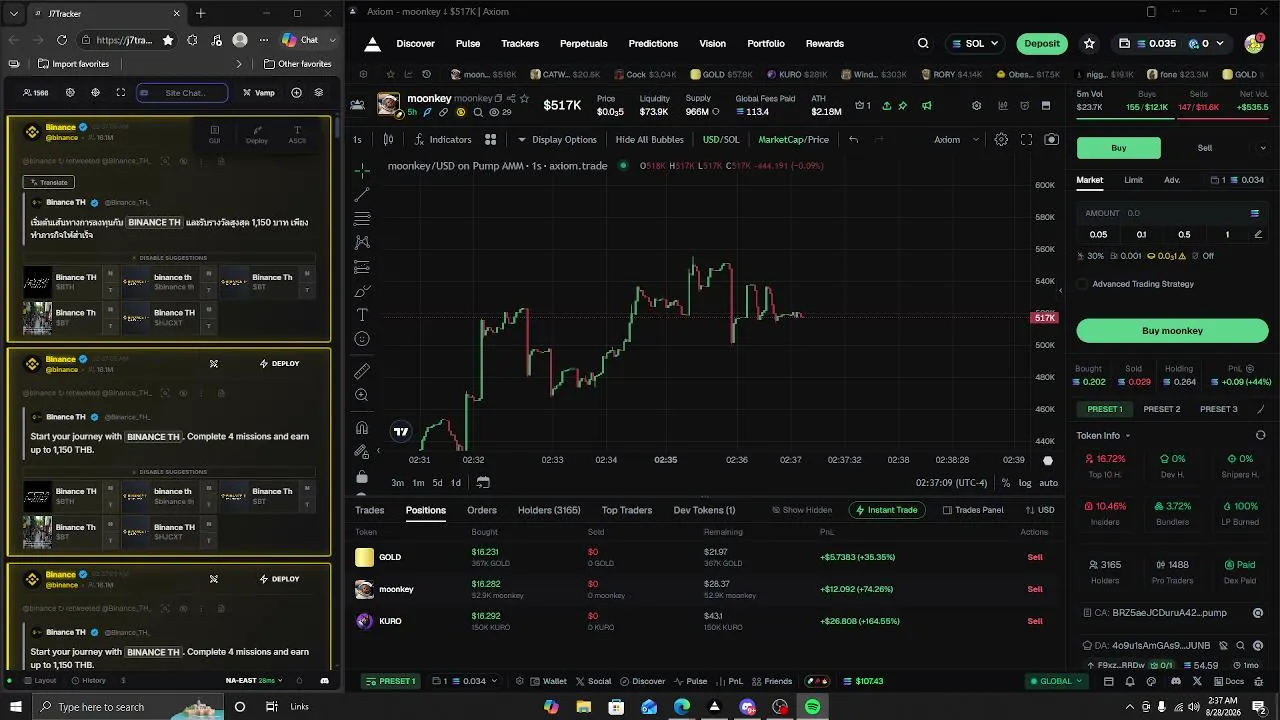
Task: Expand the buy/sell panel chevron
Action: (1262, 148)
